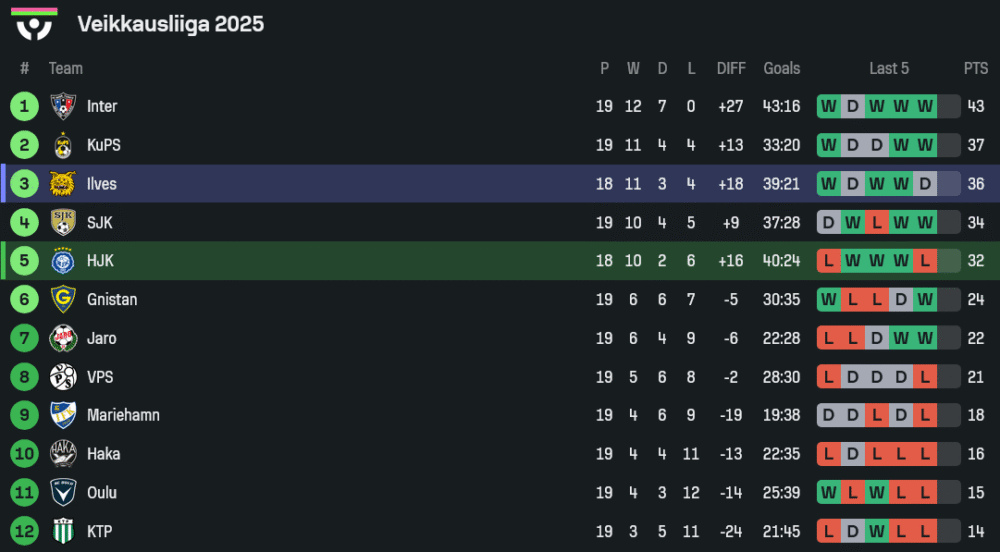1000x552 pixels.
Task: Open the Haka team link
Action: click(x=103, y=454)
